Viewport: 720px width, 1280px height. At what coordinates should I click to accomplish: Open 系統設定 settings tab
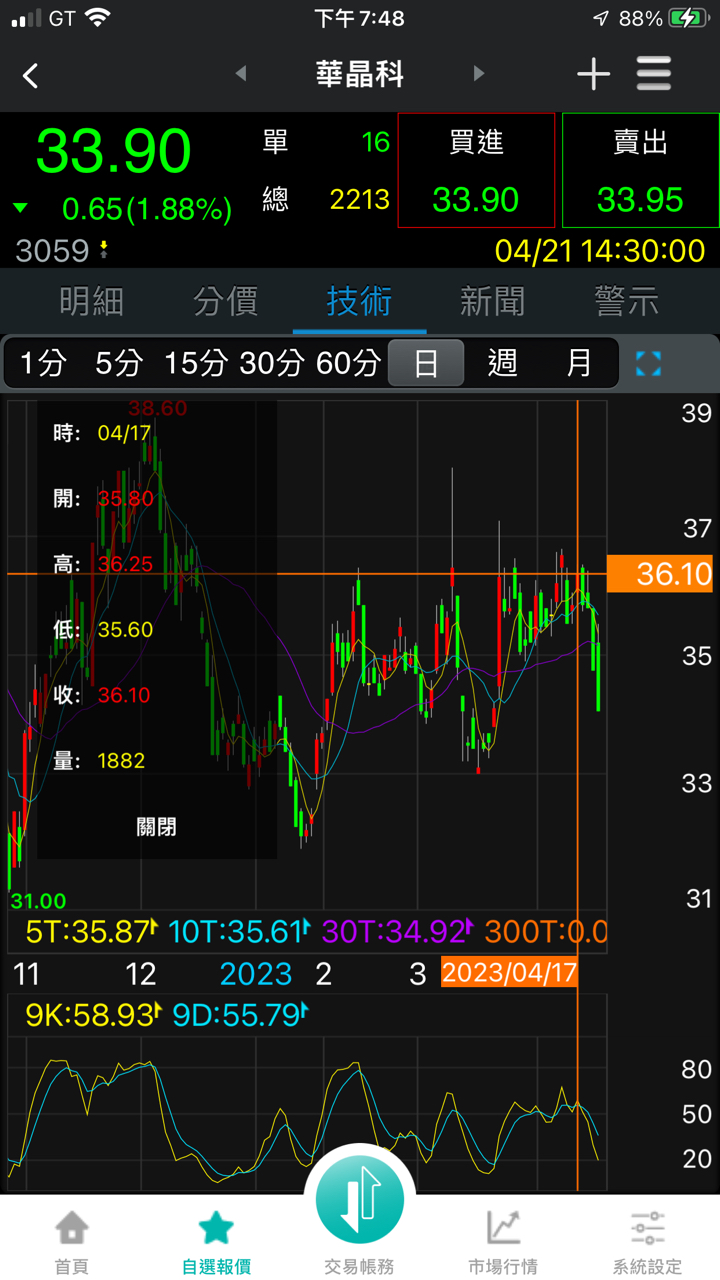point(648,1241)
